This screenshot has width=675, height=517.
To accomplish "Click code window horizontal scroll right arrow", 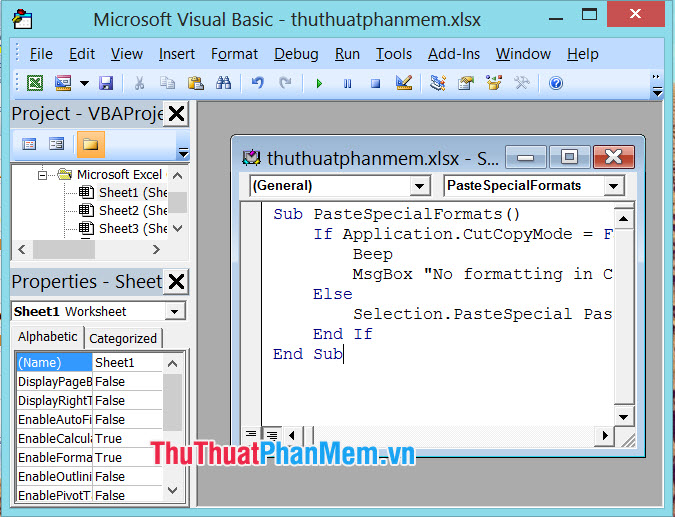I will click(x=604, y=435).
